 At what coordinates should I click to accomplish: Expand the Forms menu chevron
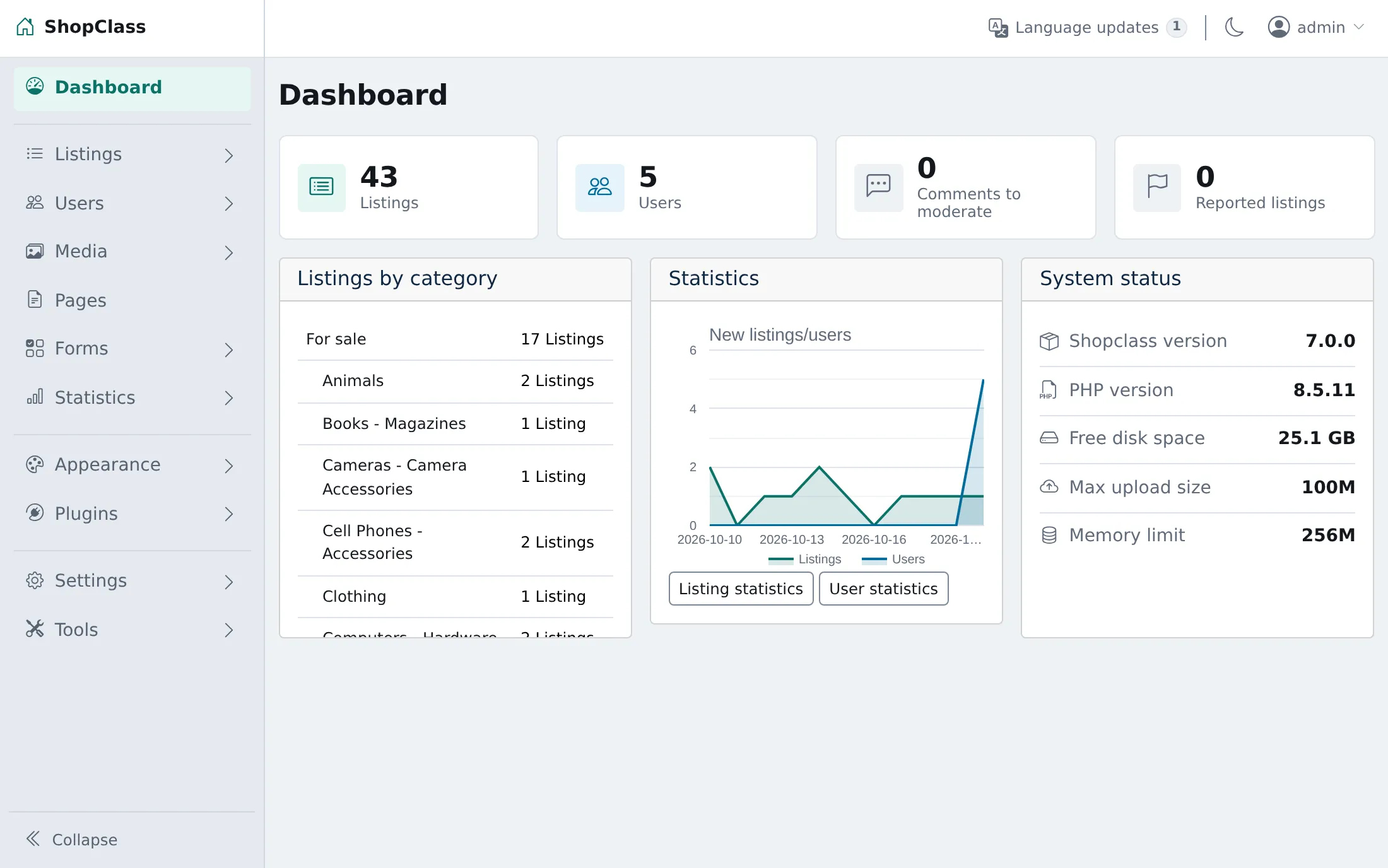pyautogui.click(x=229, y=349)
